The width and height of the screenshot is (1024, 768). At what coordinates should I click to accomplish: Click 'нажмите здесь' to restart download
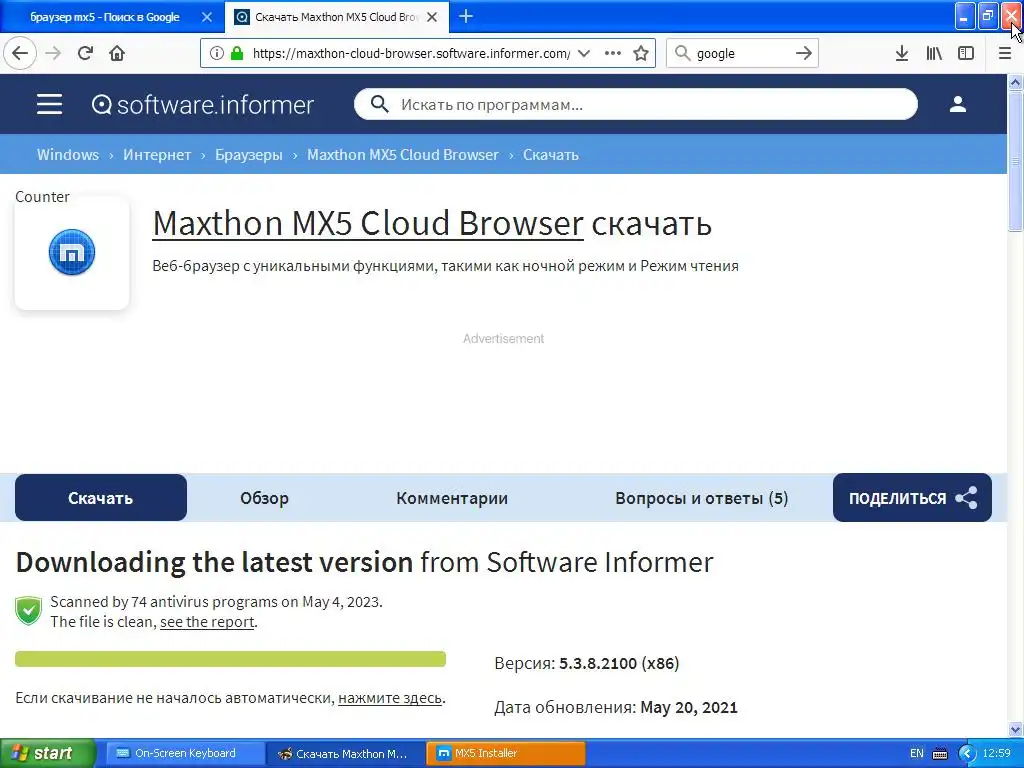[390, 698]
